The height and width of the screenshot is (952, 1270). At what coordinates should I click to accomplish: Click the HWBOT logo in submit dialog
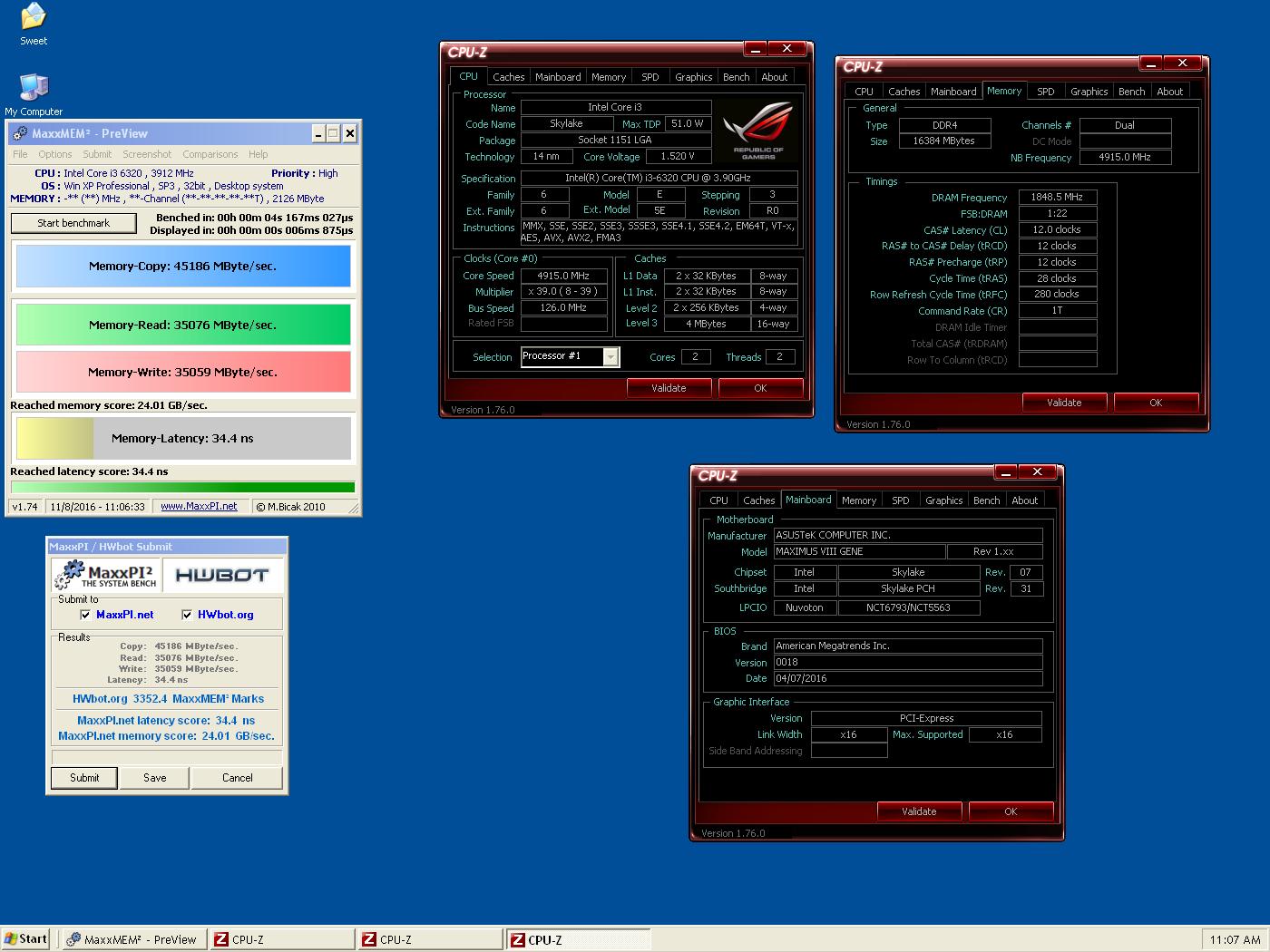[222, 575]
